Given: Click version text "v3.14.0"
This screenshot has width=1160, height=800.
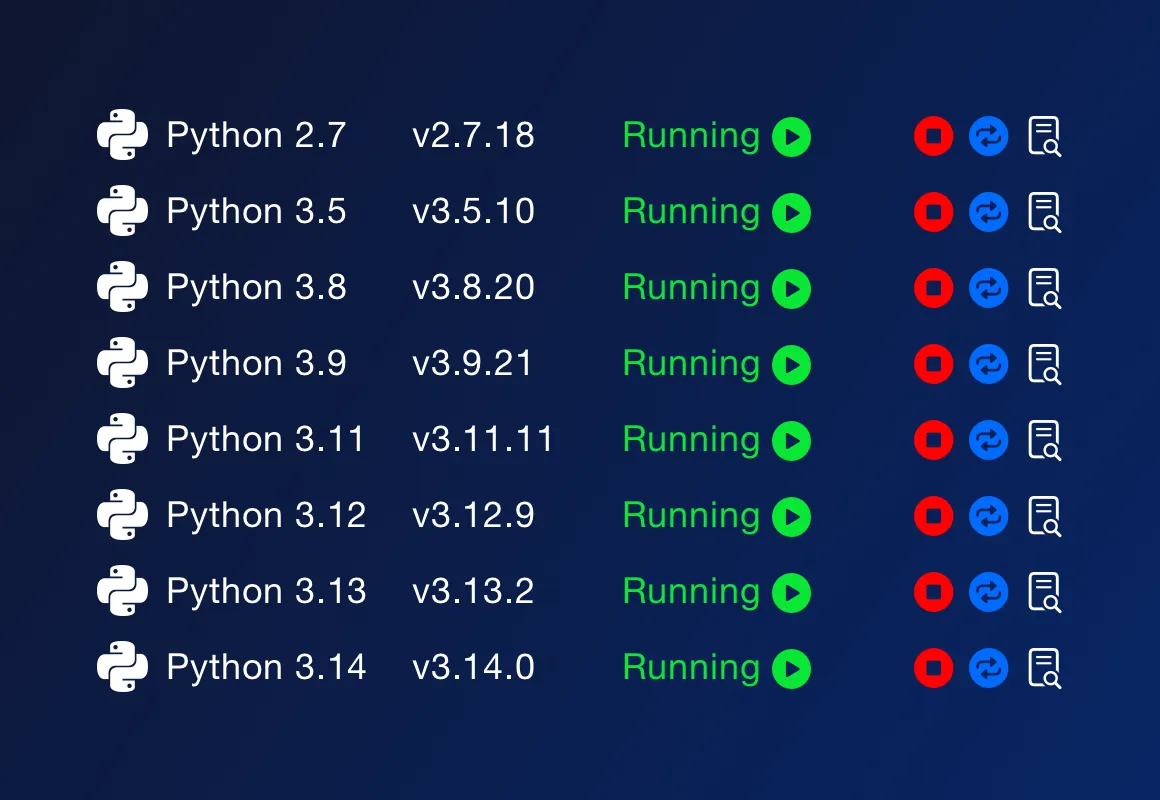Looking at the screenshot, I should point(473,668).
